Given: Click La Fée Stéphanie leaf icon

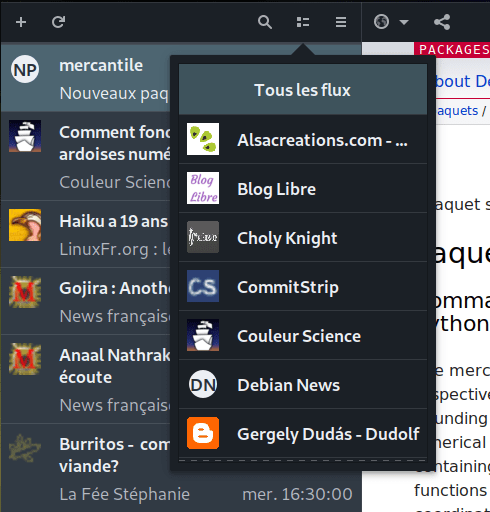Looking at the screenshot, I should (x=25, y=448).
